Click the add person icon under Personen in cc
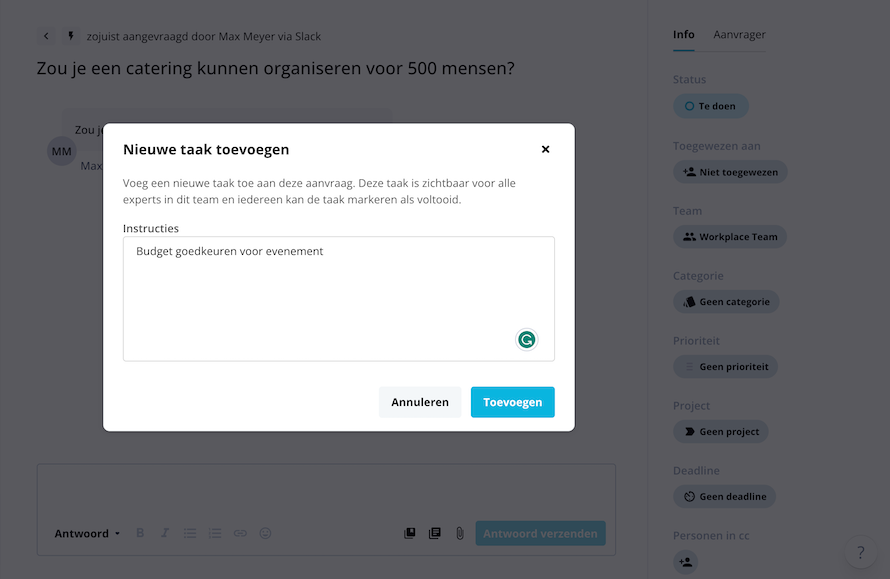Image resolution: width=890 pixels, height=579 pixels. click(x=686, y=562)
